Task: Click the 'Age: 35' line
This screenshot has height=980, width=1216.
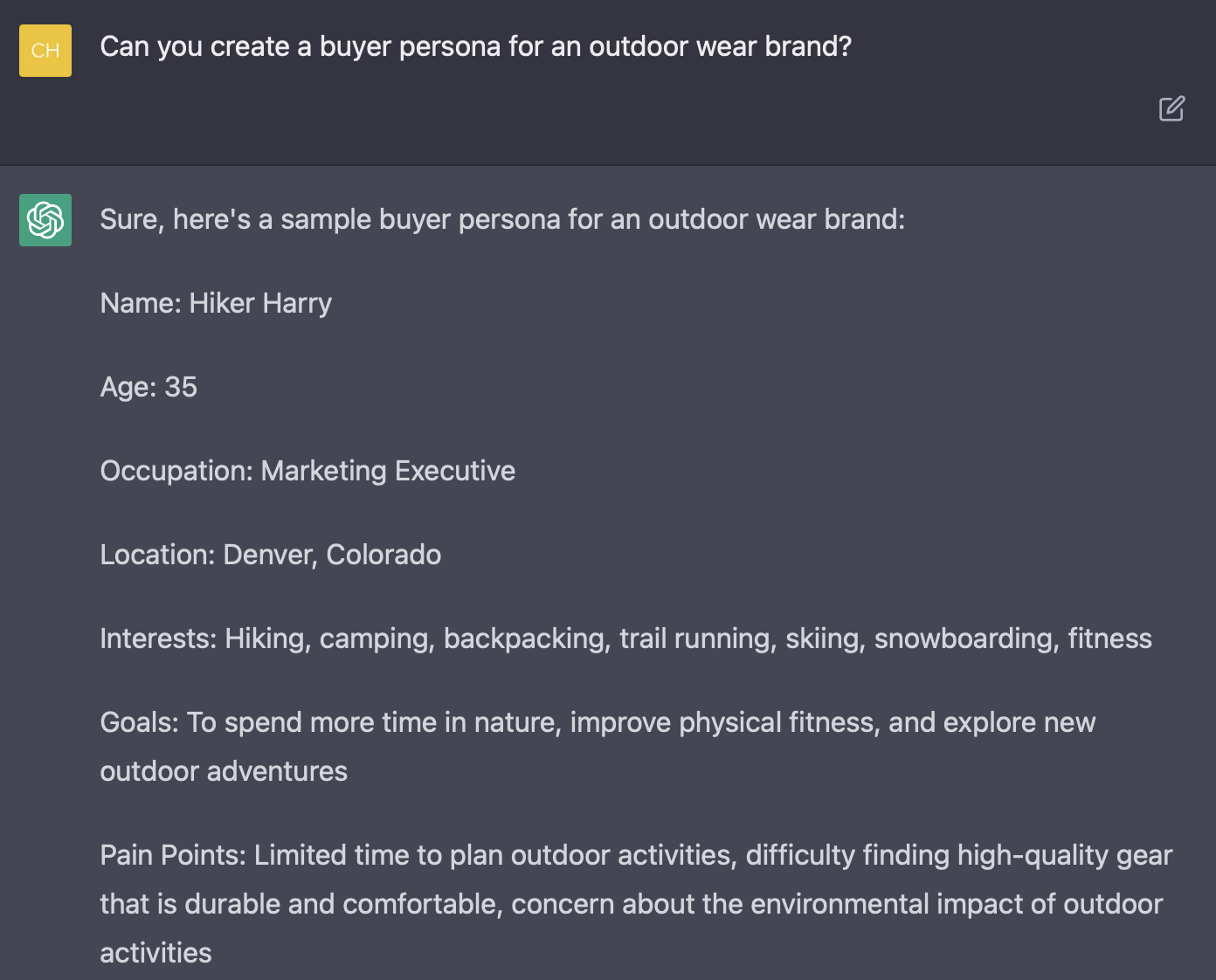Action: pos(149,387)
